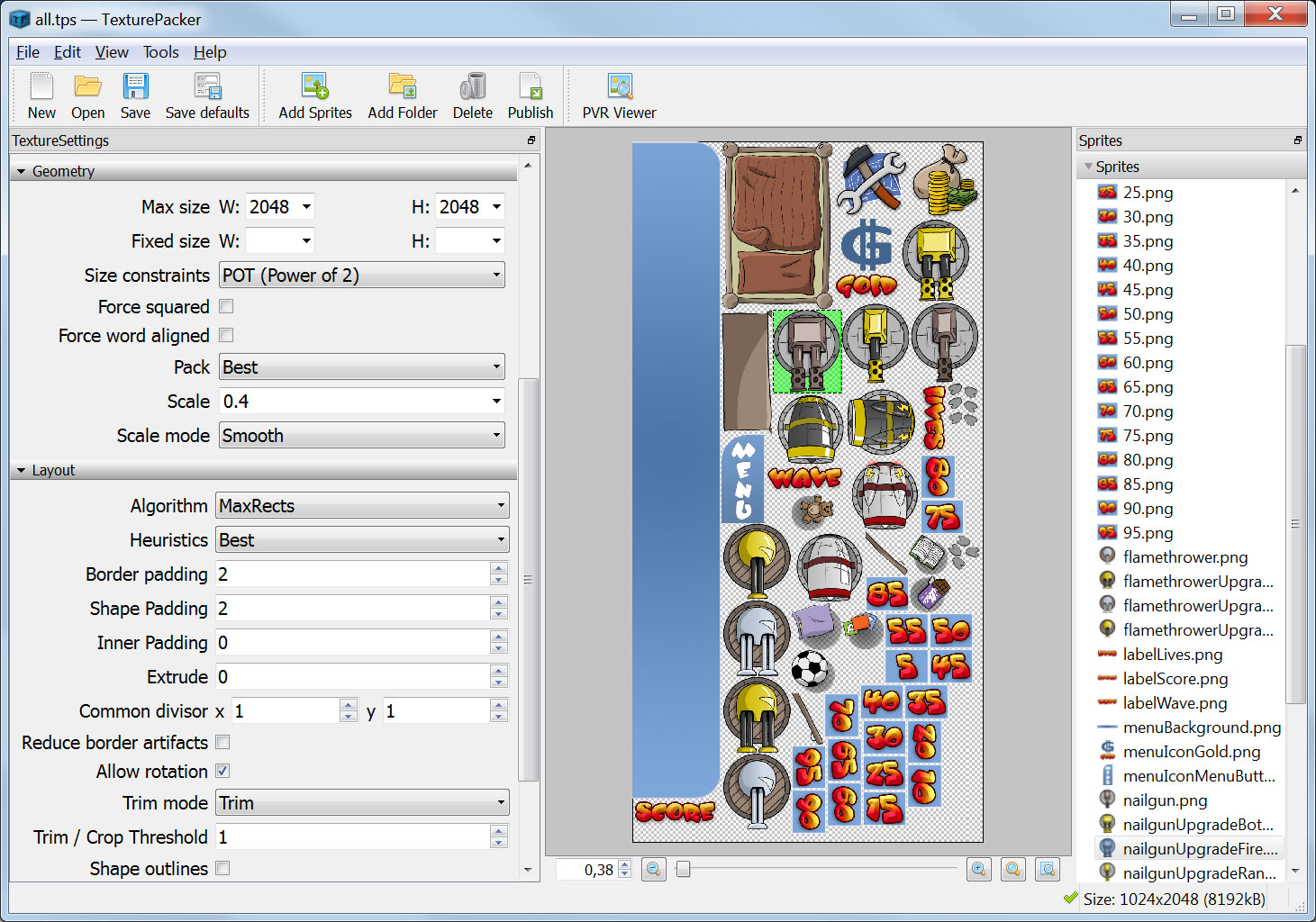Screen dimensions: 1316x922
Task: Click the zoom slider handle
Action: pos(684,869)
